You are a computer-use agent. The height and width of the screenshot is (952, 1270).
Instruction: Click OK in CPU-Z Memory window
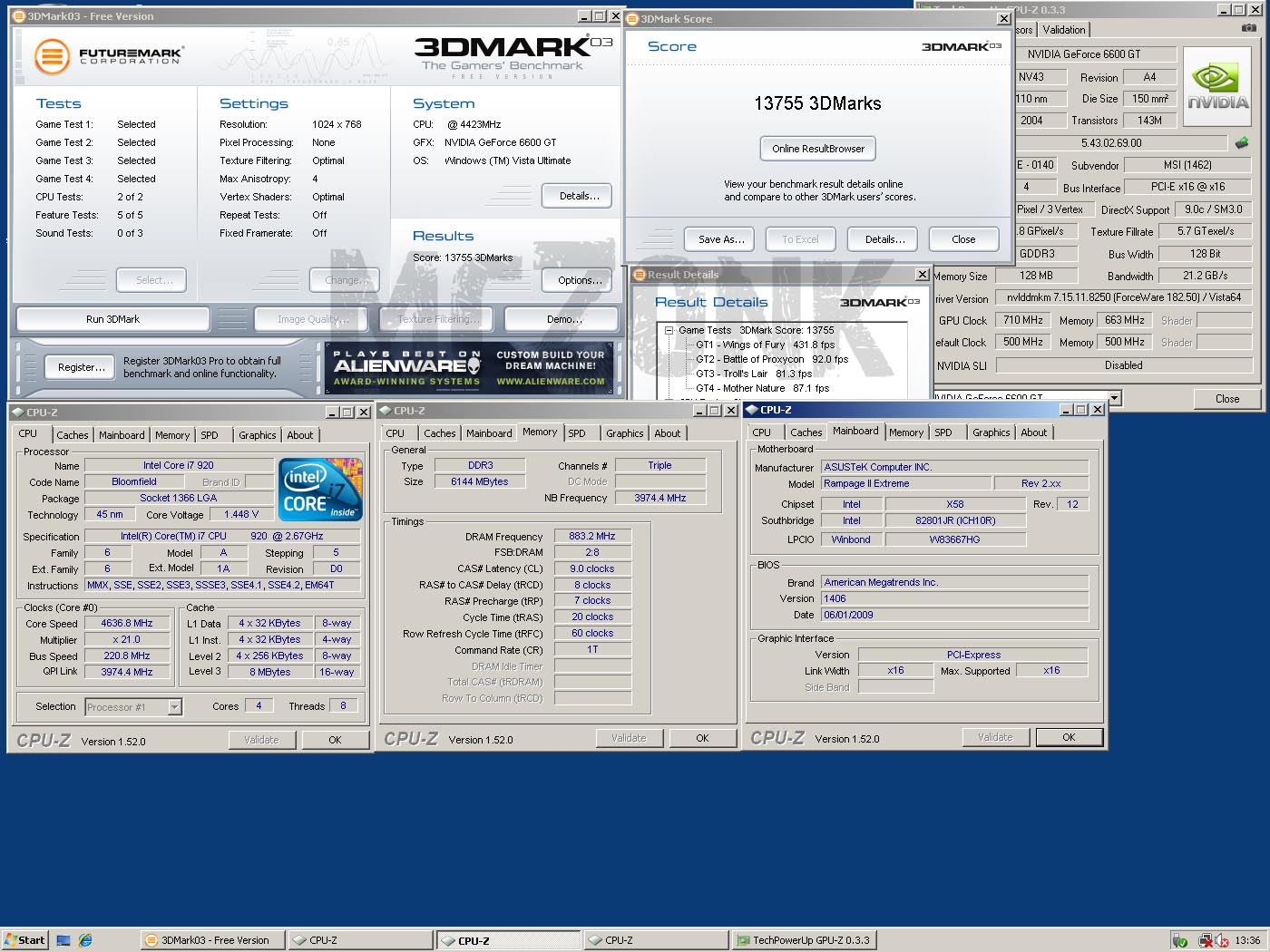(x=702, y=738)
